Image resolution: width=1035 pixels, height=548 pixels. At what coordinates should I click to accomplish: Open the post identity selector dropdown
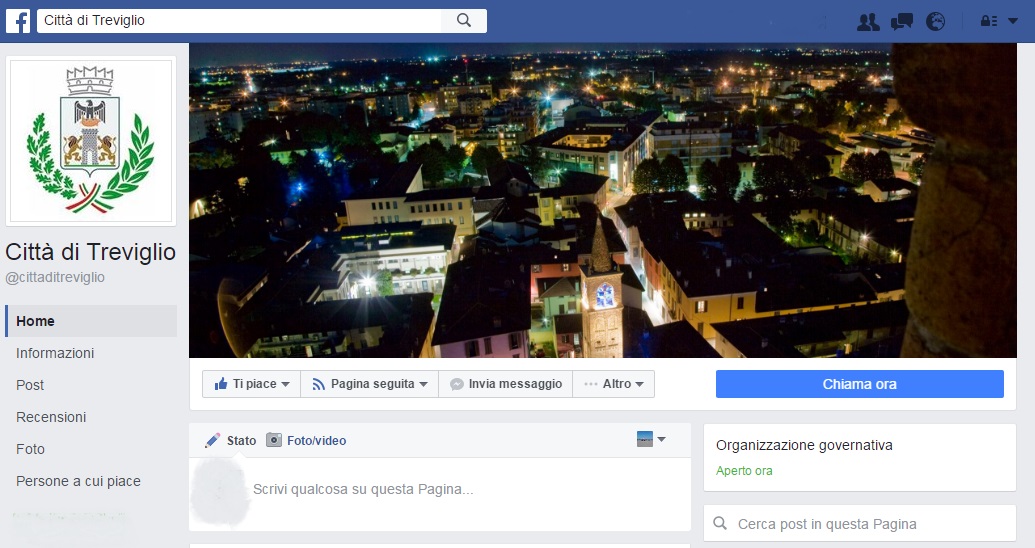(651, 439)
